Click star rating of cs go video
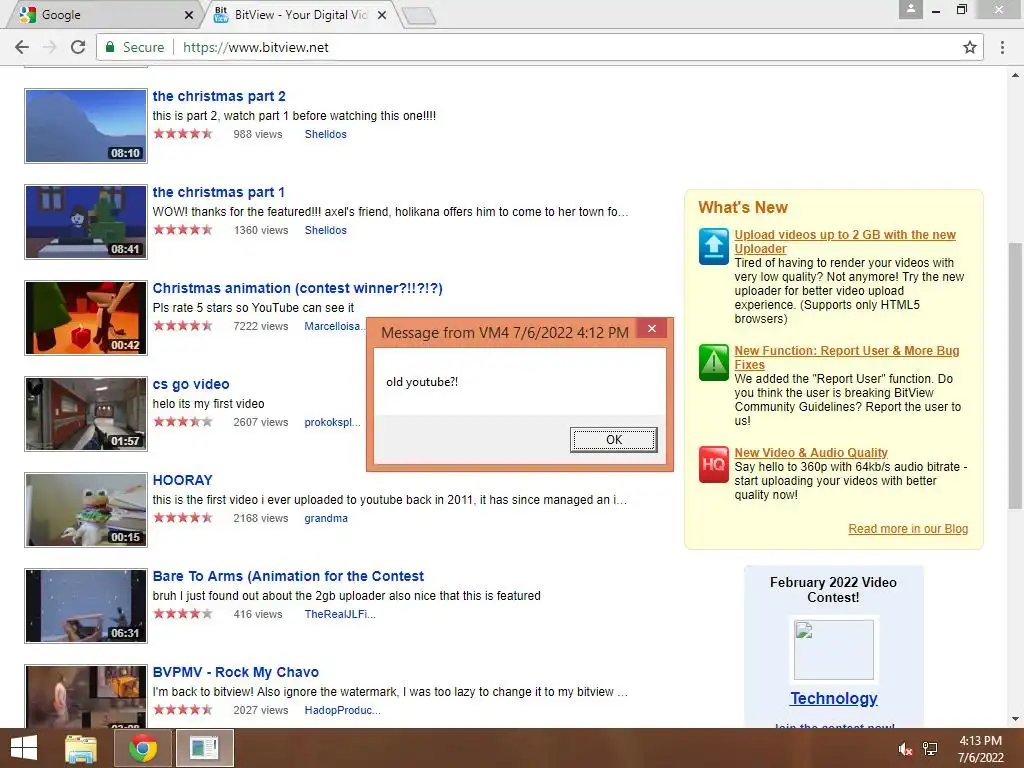The image size is (1024, 768). (183, 422)
